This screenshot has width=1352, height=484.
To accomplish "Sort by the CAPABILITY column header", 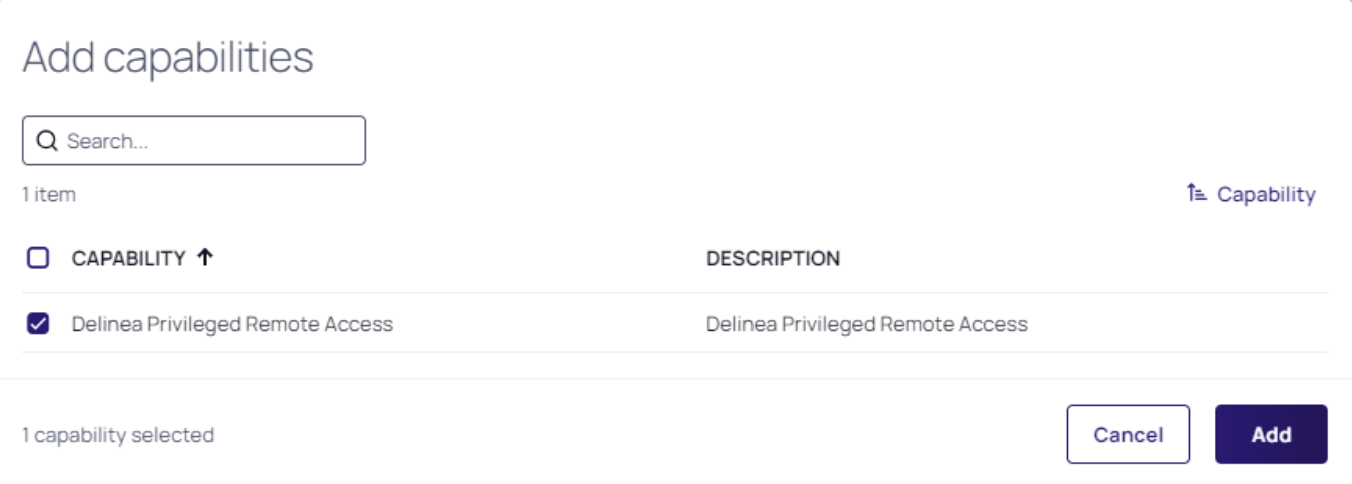I will [128, 258].
